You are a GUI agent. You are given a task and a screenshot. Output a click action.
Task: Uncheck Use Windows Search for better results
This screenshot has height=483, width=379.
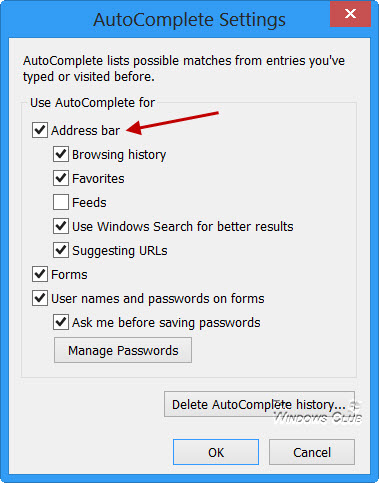tap(61, 226)
